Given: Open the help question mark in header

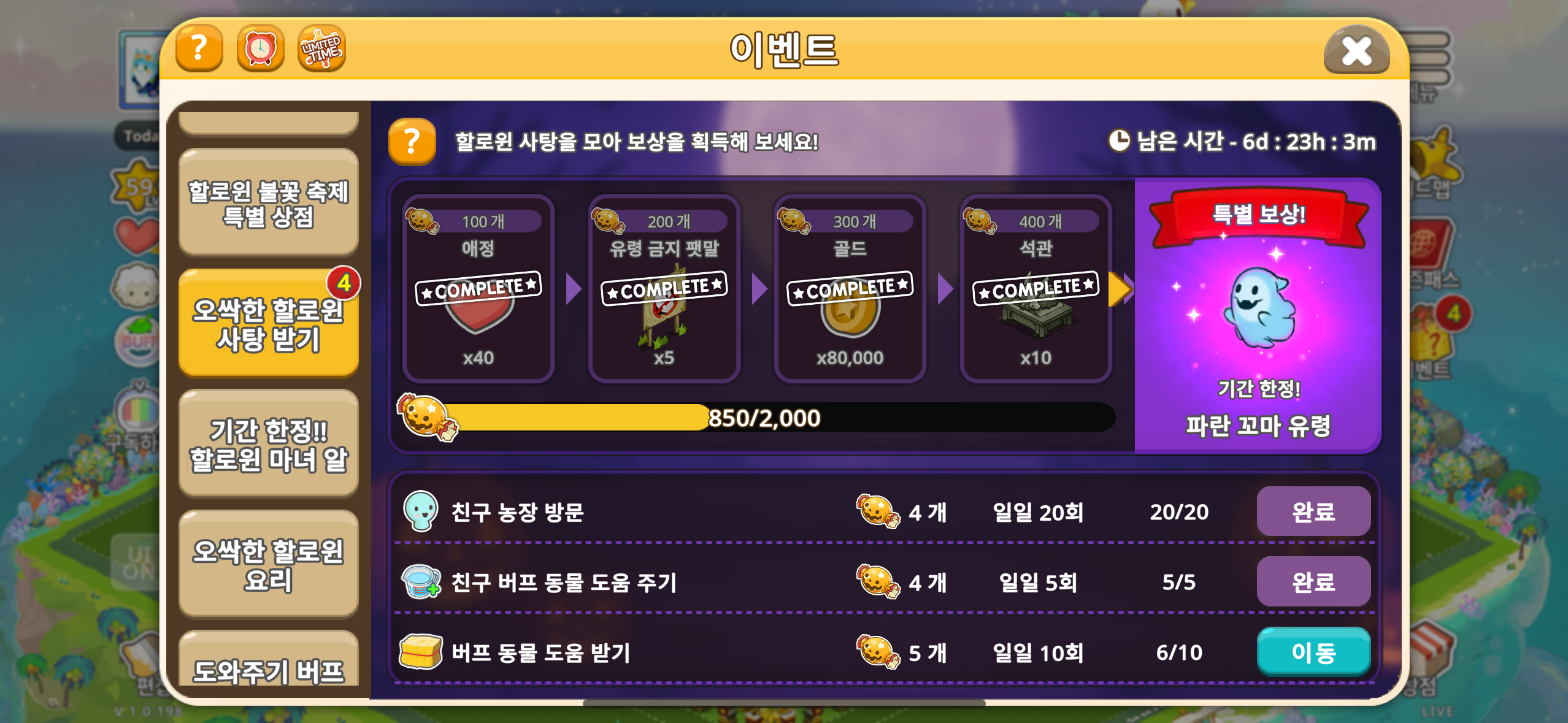Looking at the screenshot, I should (x=199, y=48).
